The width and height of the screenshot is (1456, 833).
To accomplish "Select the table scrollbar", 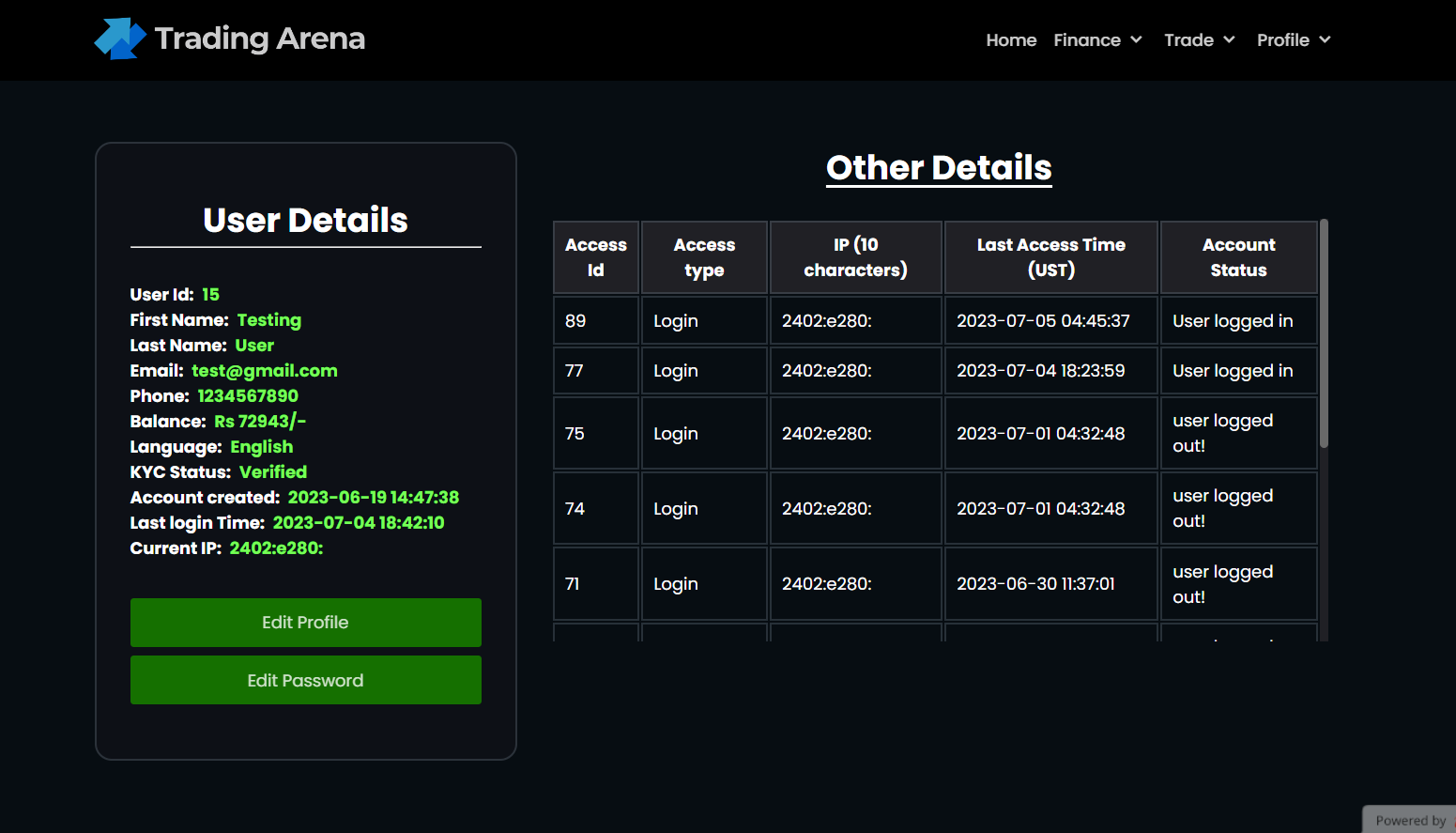I will point(1324,329).
